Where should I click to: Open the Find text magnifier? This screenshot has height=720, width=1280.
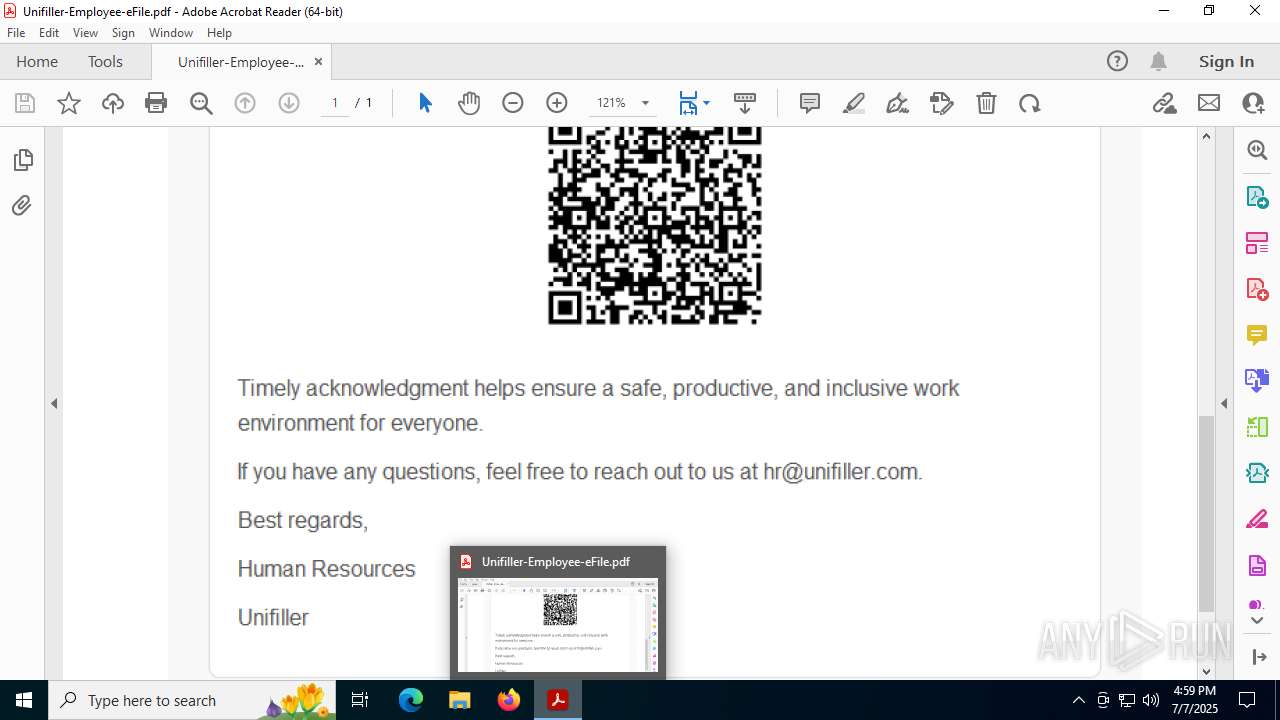[201, 103]
